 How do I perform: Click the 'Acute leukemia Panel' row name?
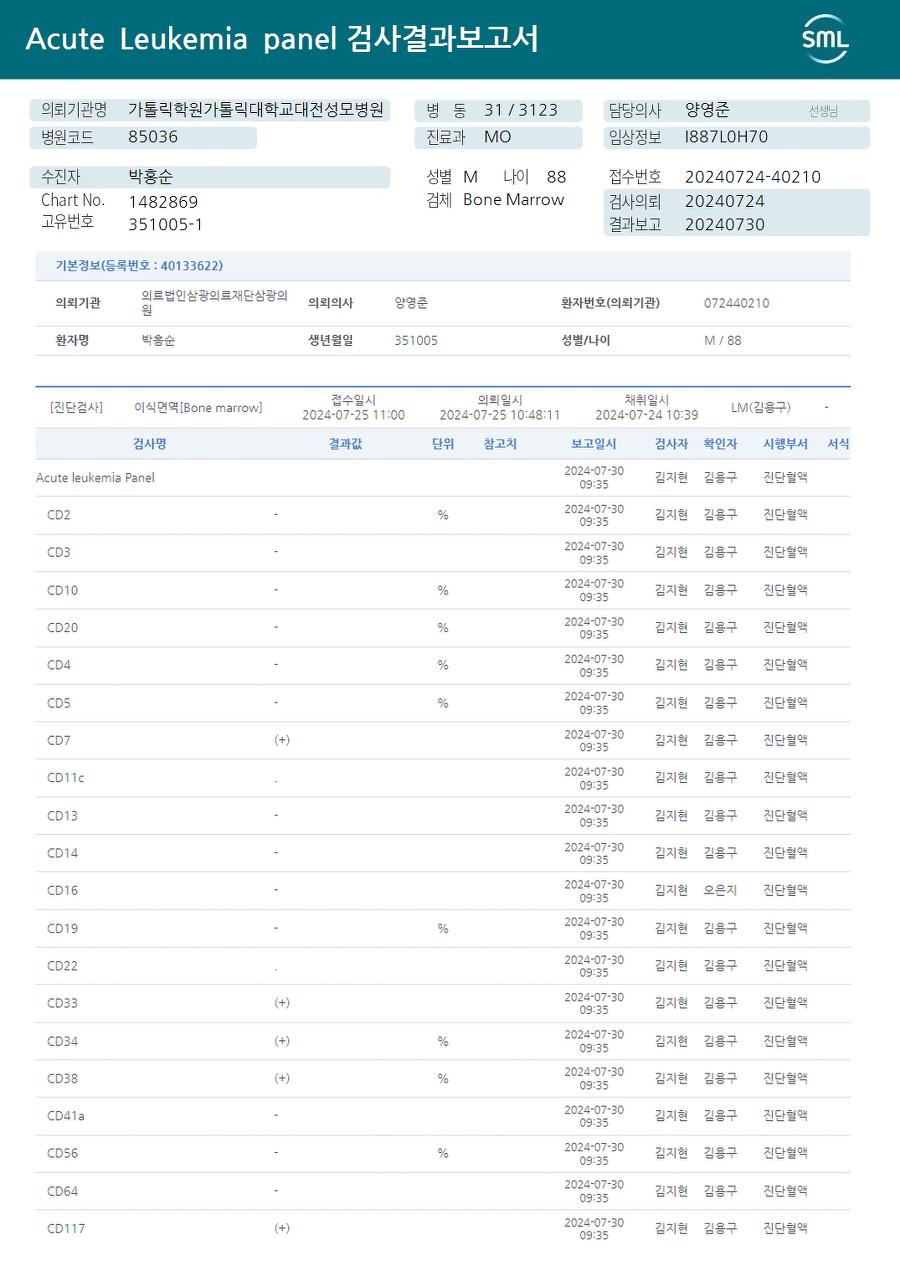[95, 478]
